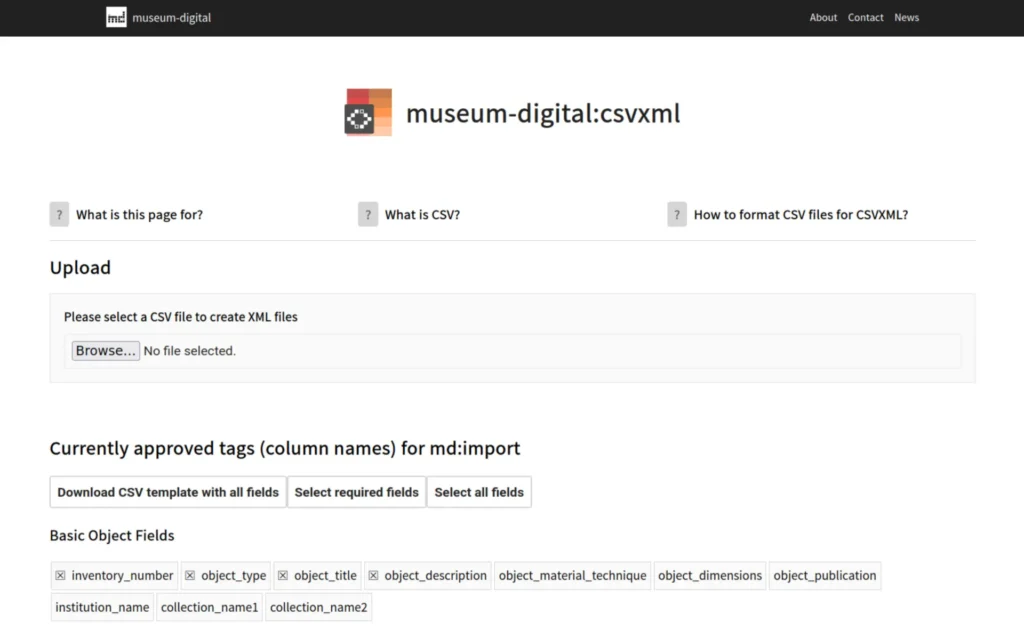Screen dimensions: 1024x631
Task: Click the Browse... file button
Action: point(106,351)
